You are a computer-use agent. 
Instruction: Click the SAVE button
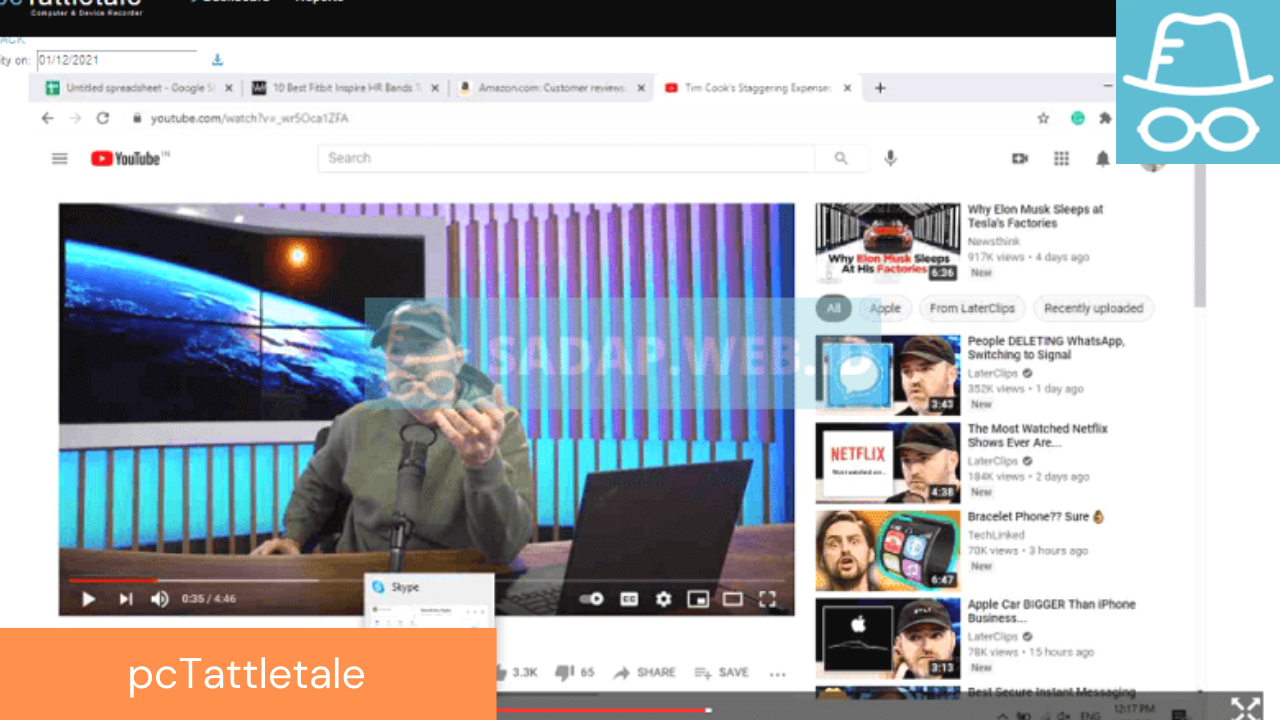click(x=722, y=672)
